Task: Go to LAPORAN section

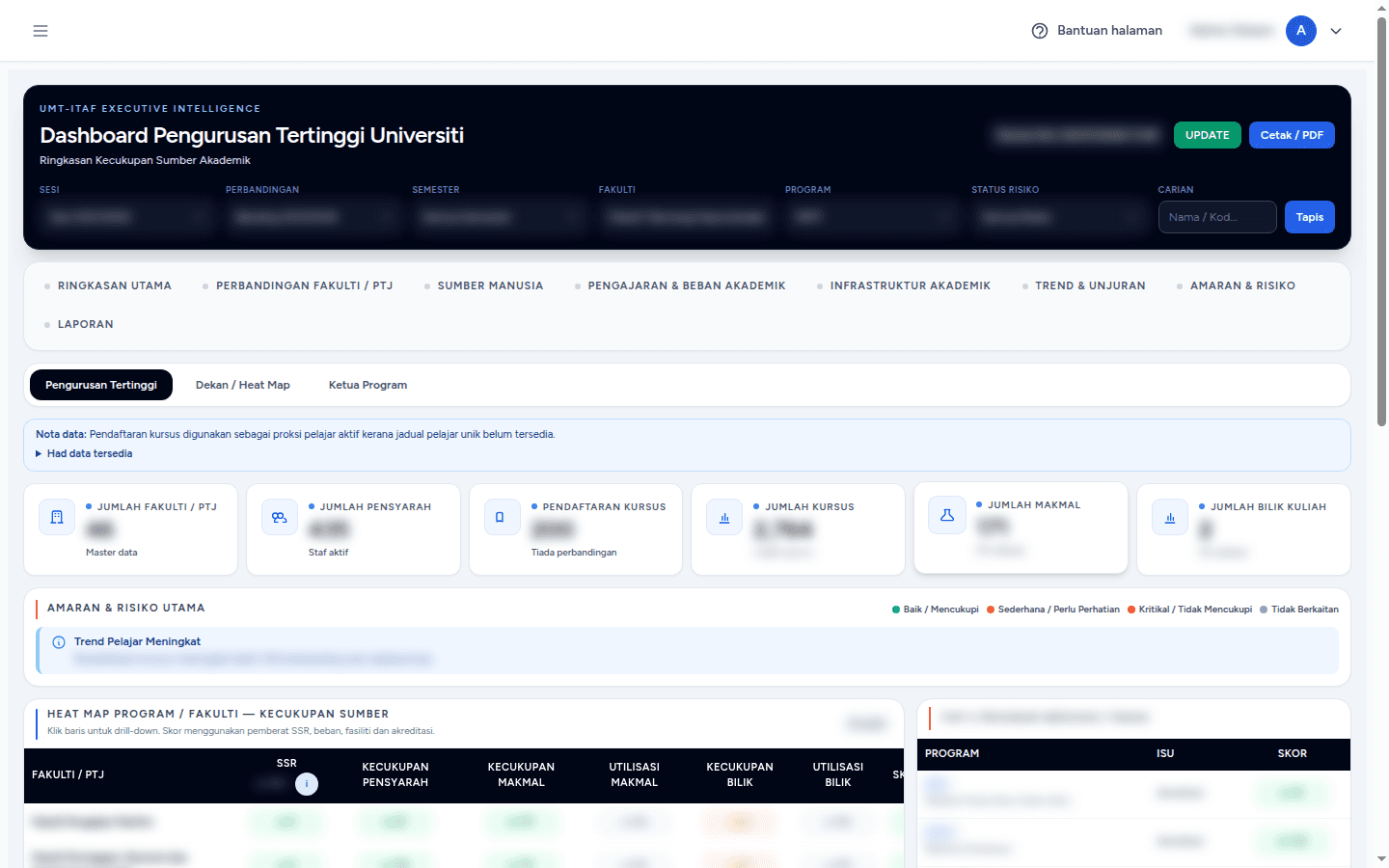Action: pyautogui.click(x=79, y=324)
